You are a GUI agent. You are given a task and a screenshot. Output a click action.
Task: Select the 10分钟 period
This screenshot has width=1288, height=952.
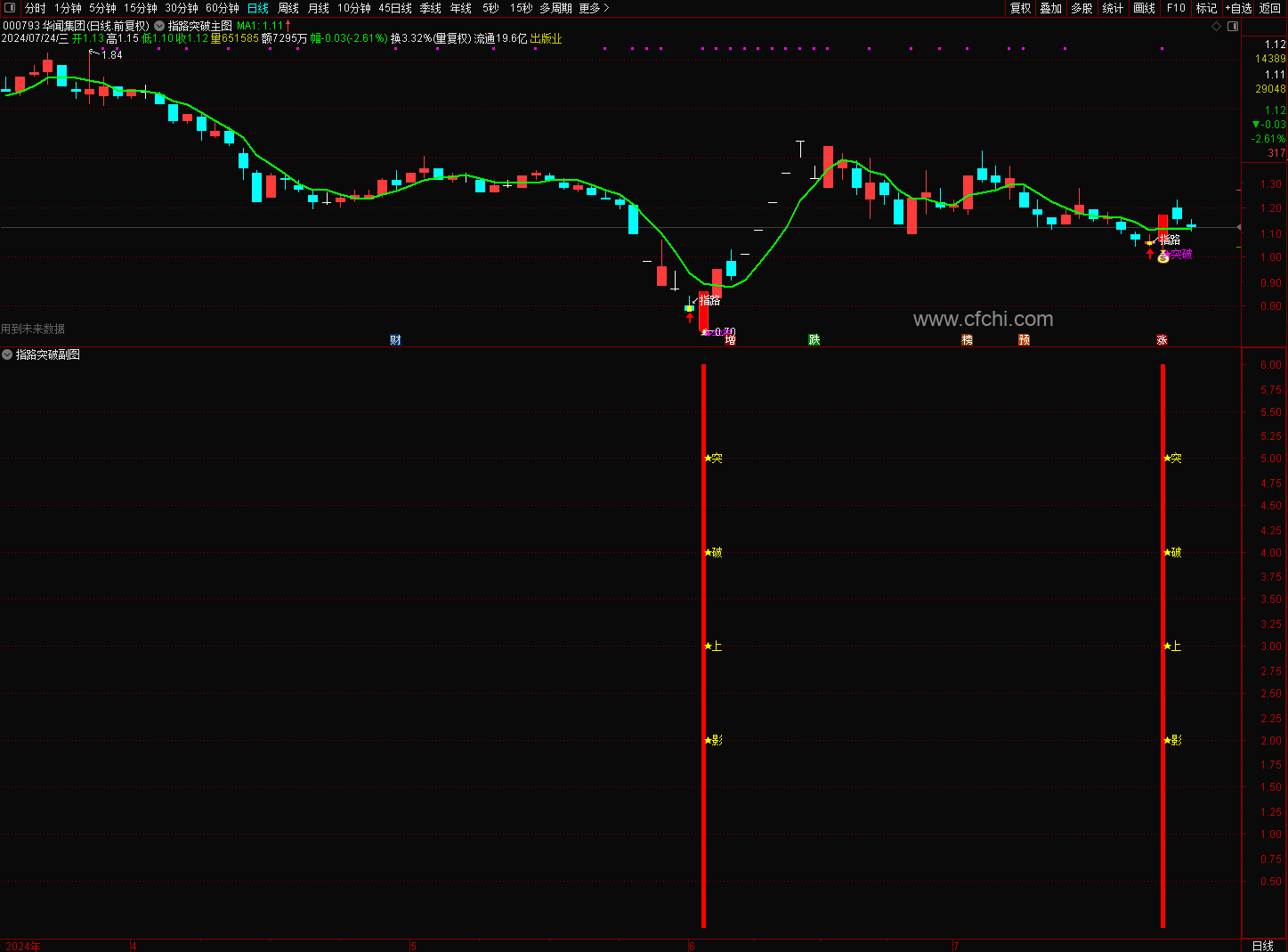click(353, 8)
